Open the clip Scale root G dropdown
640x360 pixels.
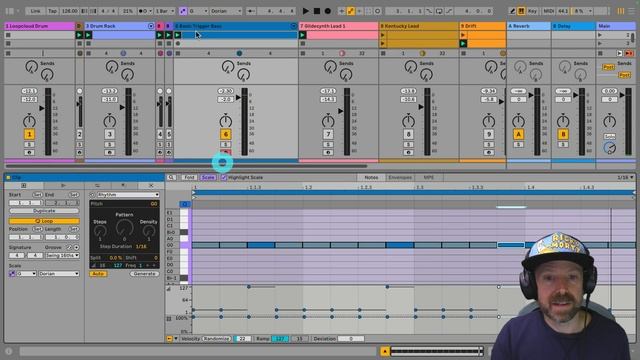point(27,273)
